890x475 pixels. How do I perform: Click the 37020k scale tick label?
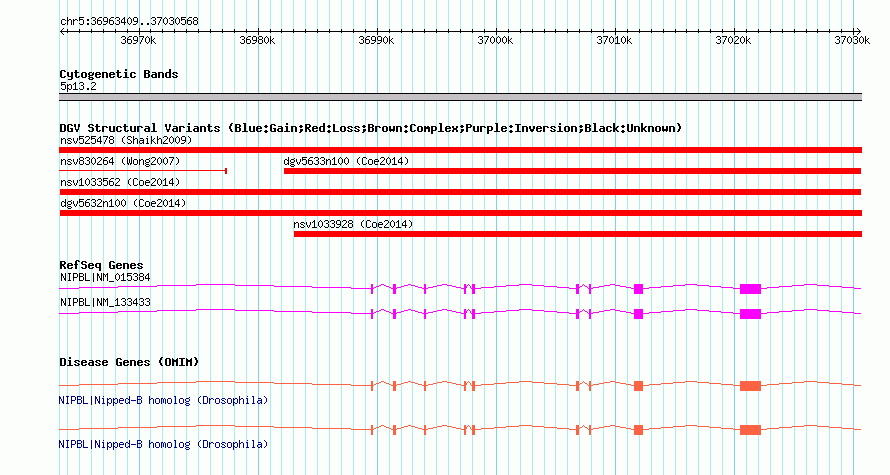733,40
